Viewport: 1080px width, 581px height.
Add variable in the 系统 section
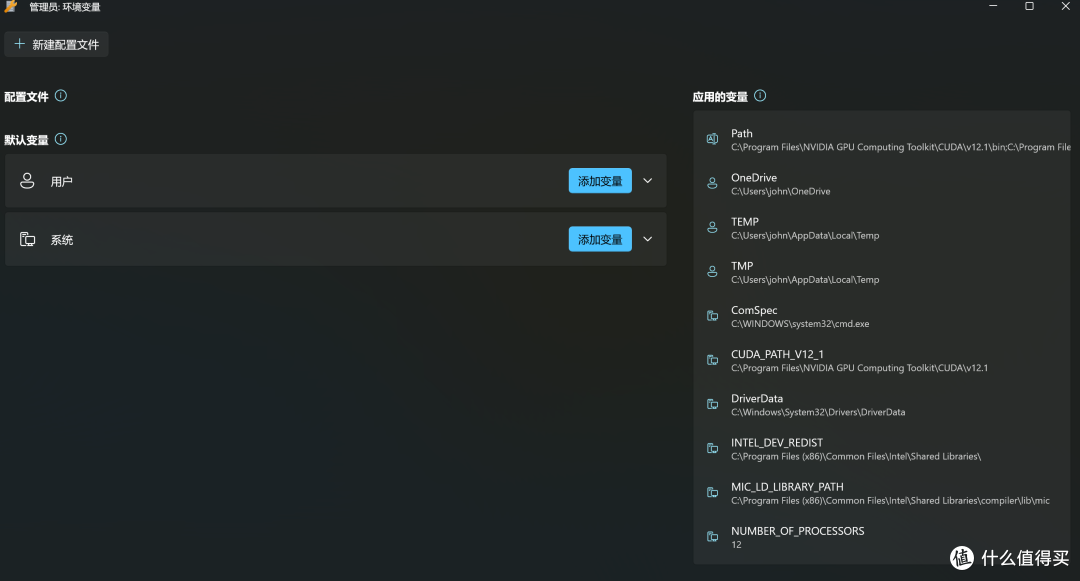click(600, 239)
